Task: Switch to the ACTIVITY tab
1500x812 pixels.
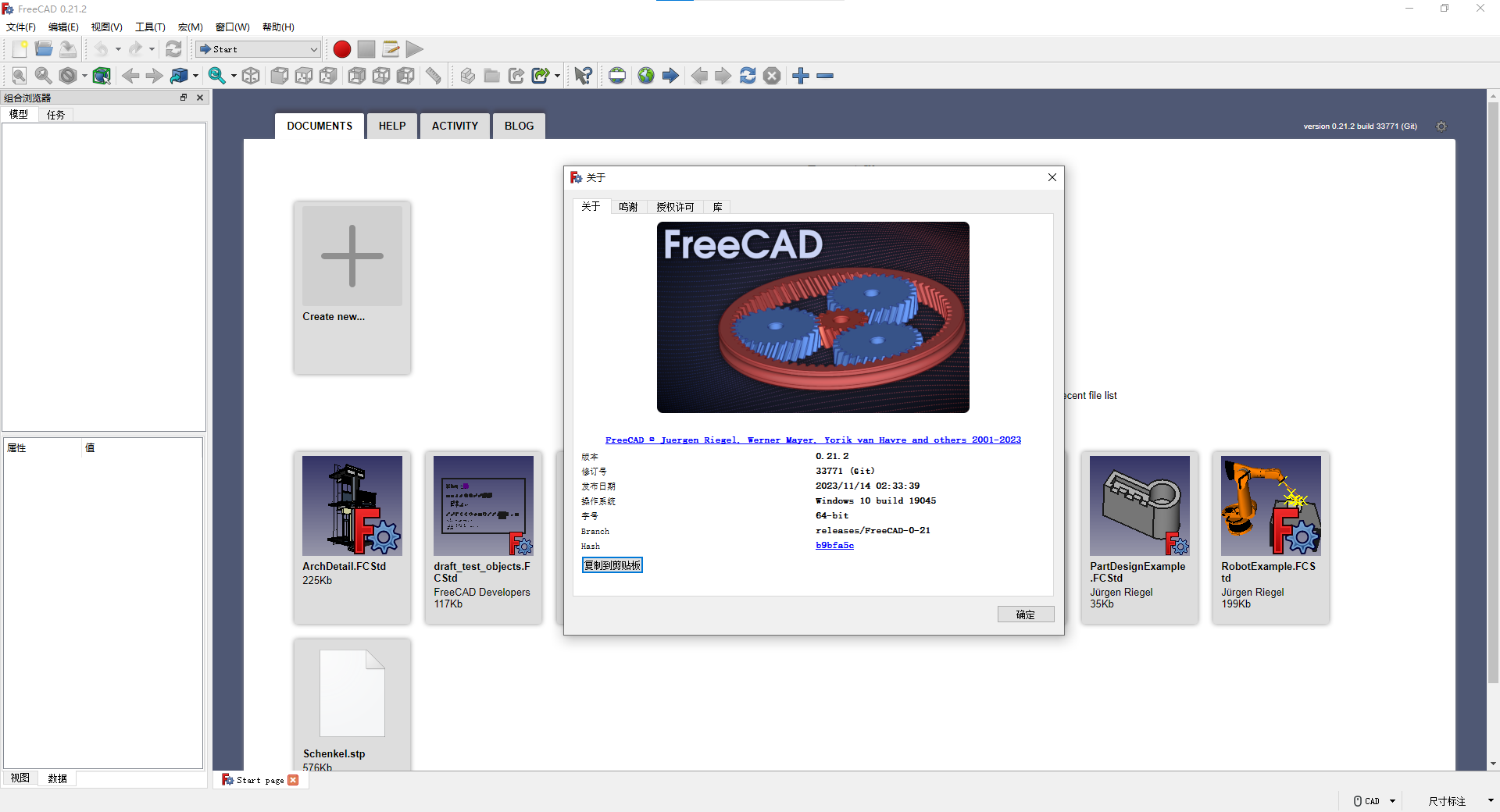Action: pos(454,126)
